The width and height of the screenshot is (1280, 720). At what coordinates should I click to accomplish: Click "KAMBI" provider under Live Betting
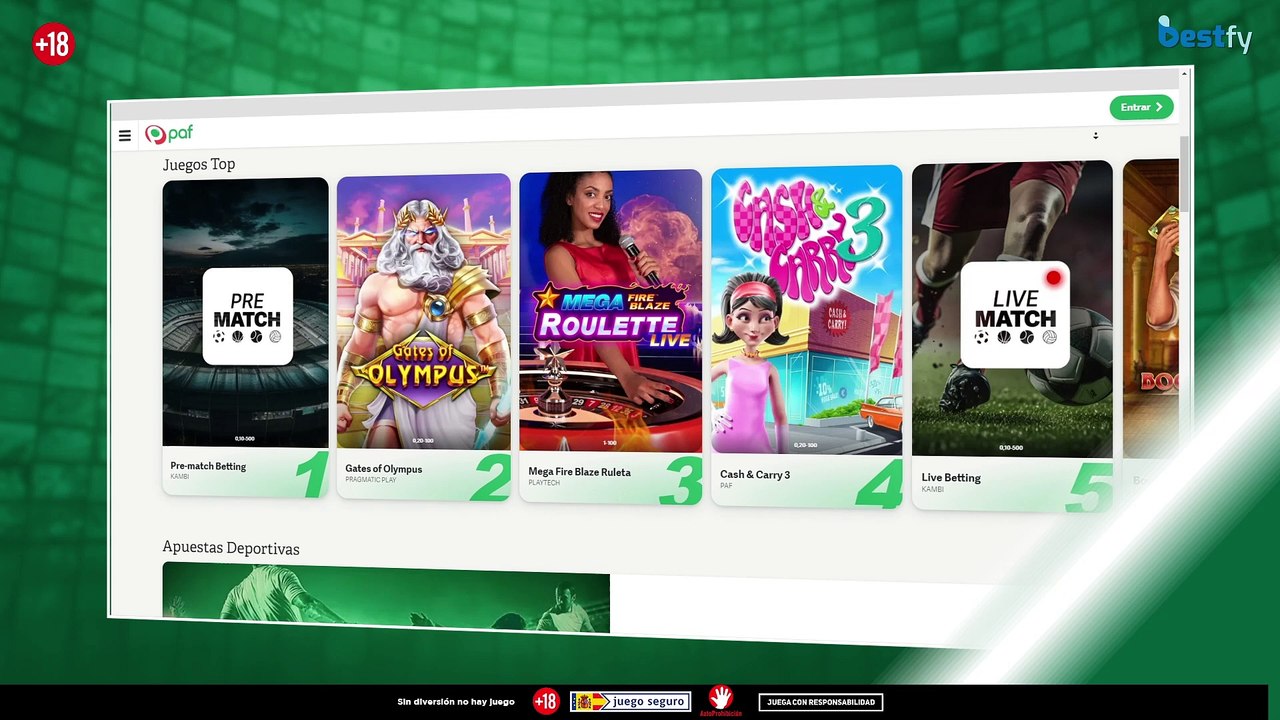[933, 489]
